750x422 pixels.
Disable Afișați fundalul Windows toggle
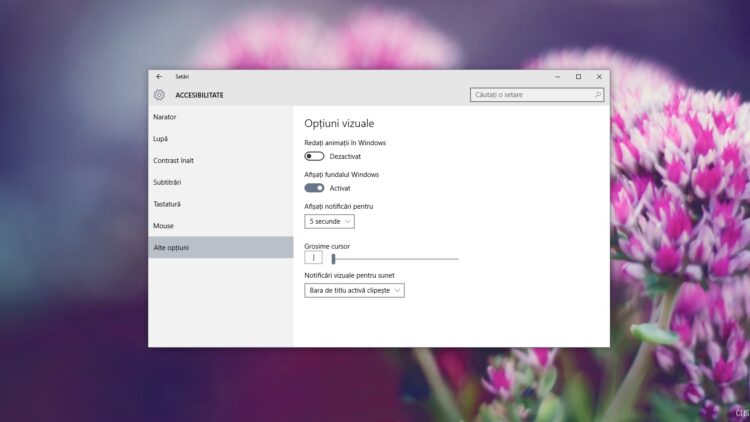315,188
